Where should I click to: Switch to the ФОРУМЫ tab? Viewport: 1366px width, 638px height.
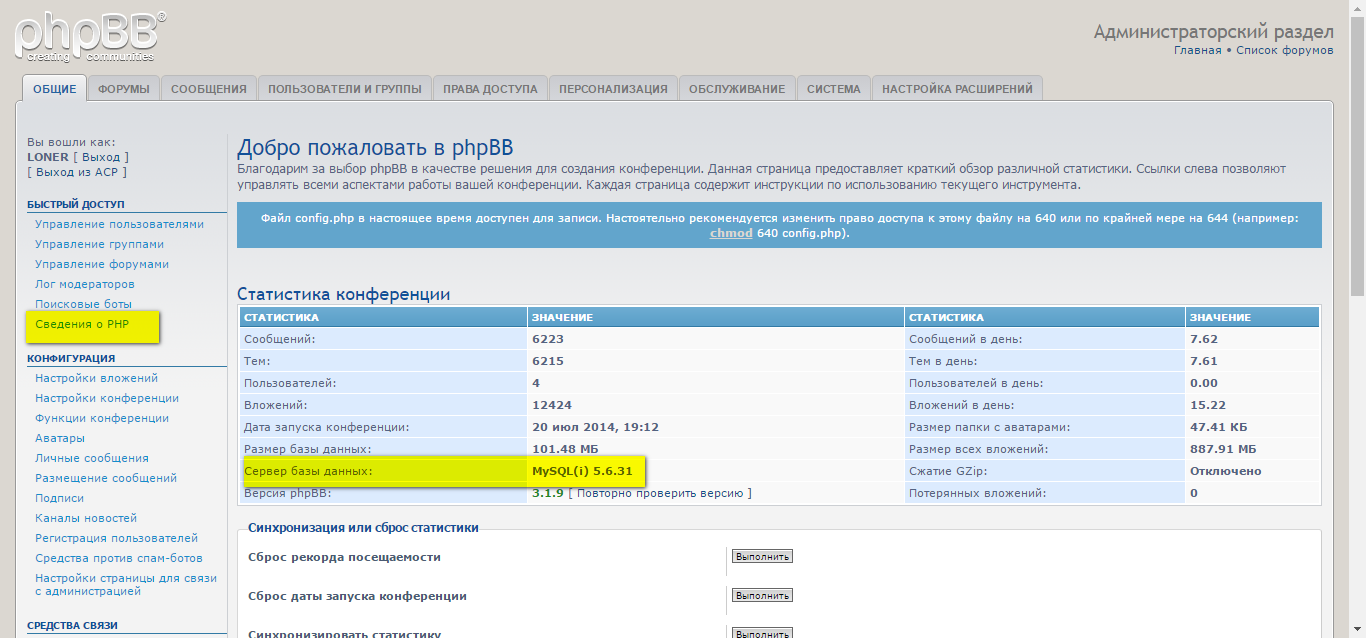click(124, 89)
